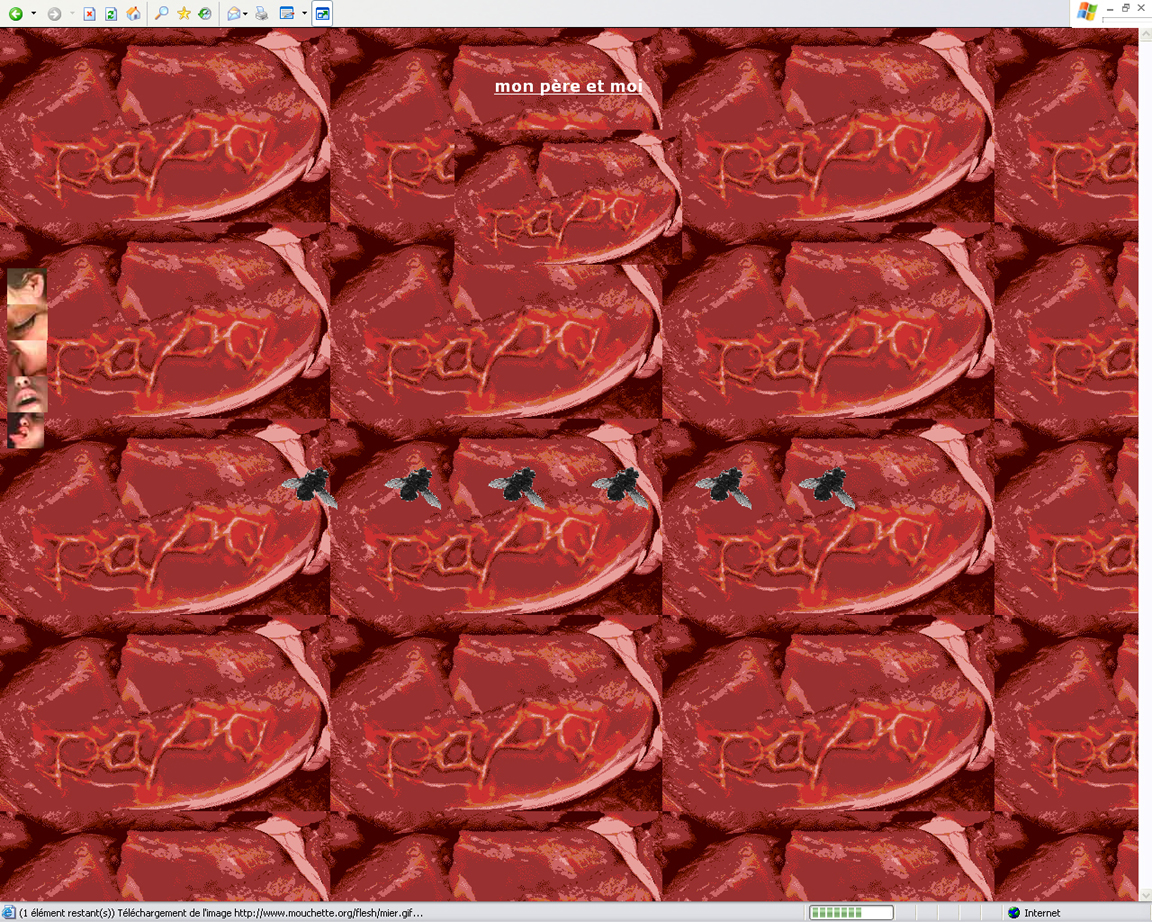The width and height of the screenshot is (1152, 922).
Task: Restore down the browser window
Action: pos(1126,7)
